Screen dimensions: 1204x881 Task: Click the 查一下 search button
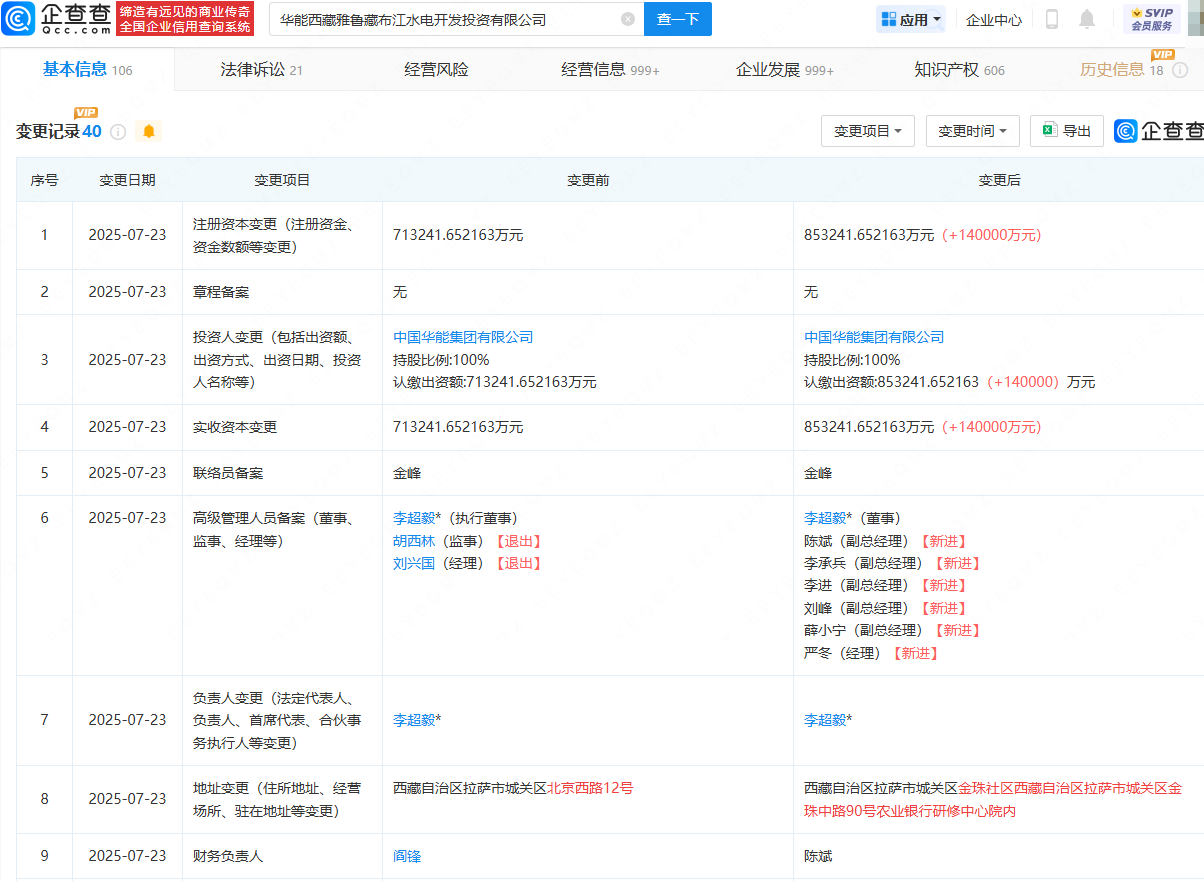[x=678, y=19]
